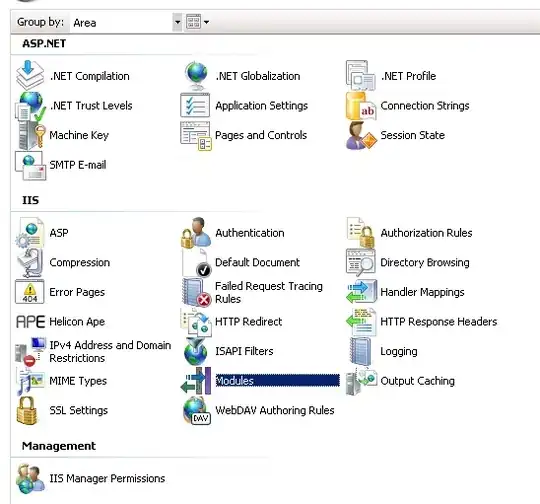
Task: Open the .NET Compilation icon
Action: click(30, 75)
